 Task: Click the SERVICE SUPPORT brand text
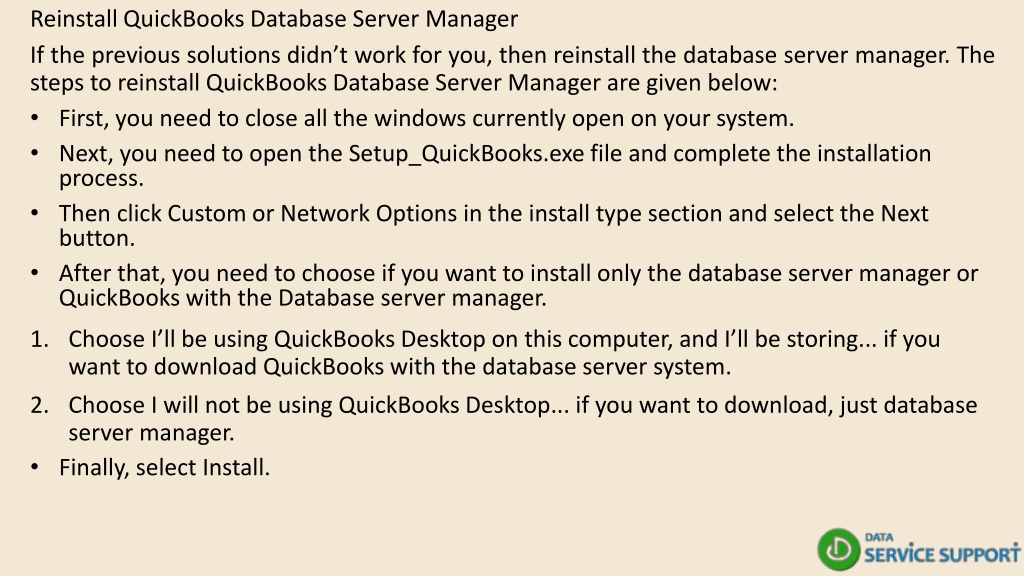pyautogui.click(x=942, y=554)
